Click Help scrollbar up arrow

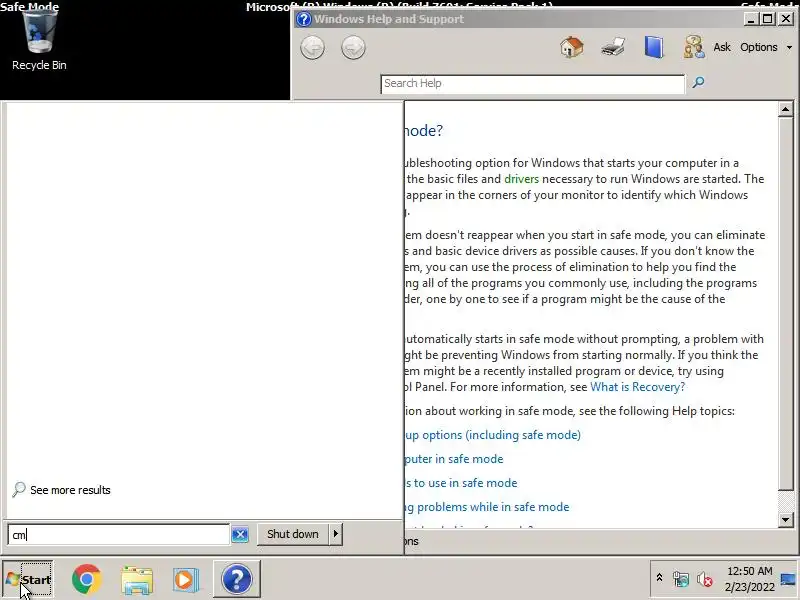(x=785, y=109)
